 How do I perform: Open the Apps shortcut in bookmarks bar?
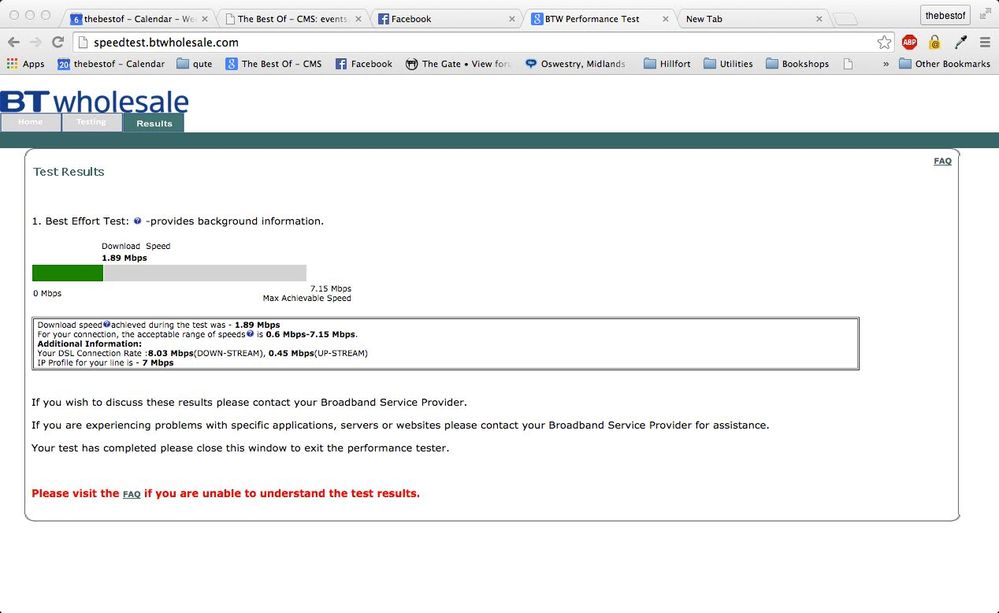[25, 64]
